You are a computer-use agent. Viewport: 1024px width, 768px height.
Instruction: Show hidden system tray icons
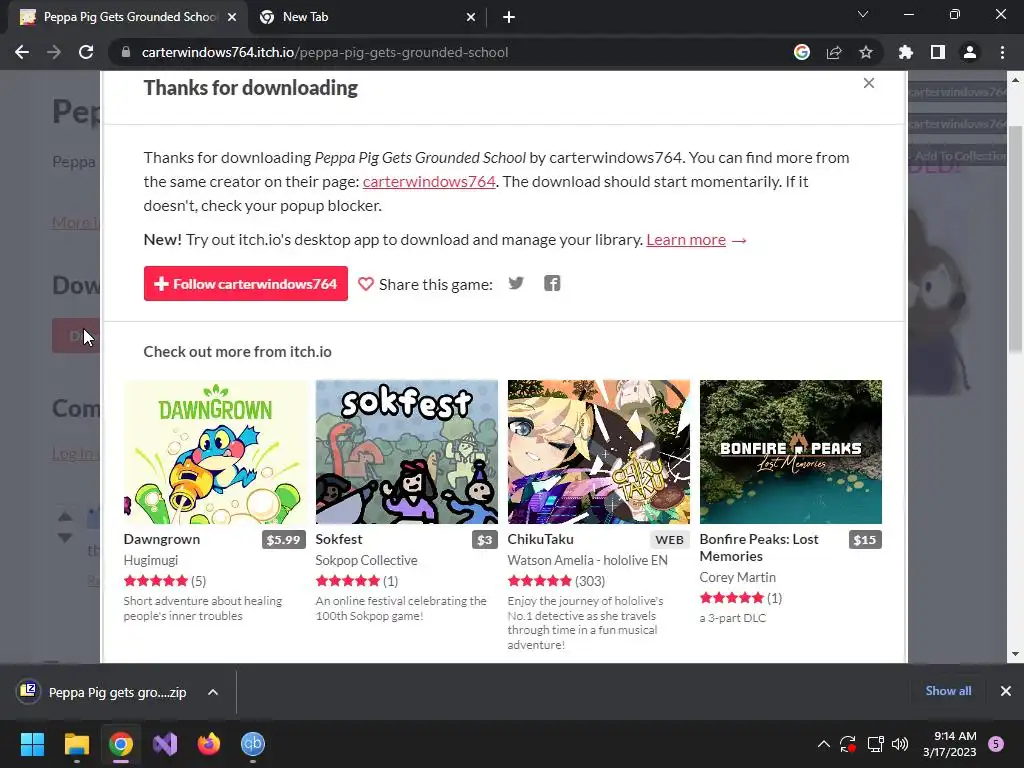pos(824,744)
